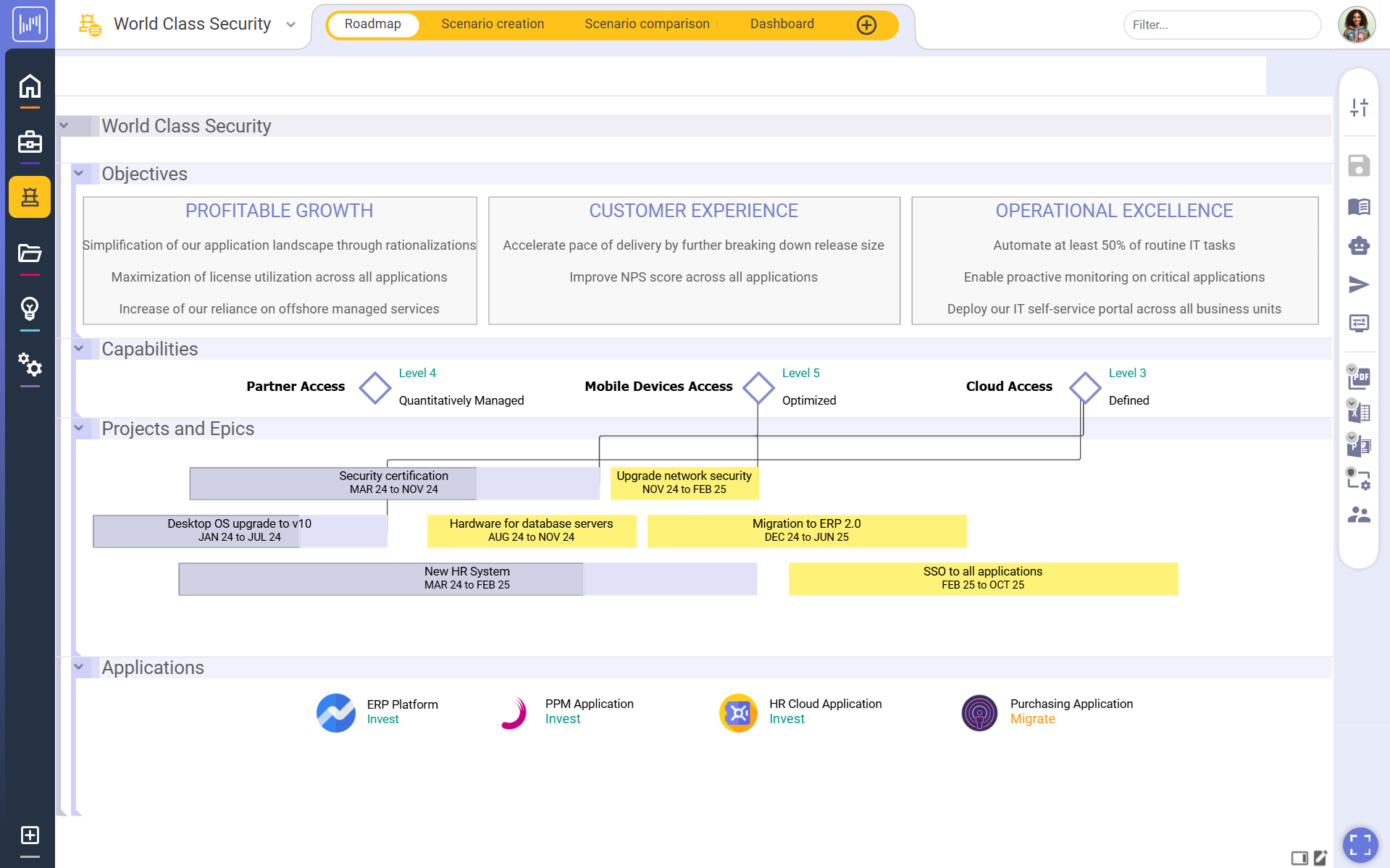Switch to the Scenario comparison tab
Viewport: 1390px width, 868px height.
(647, 23)
